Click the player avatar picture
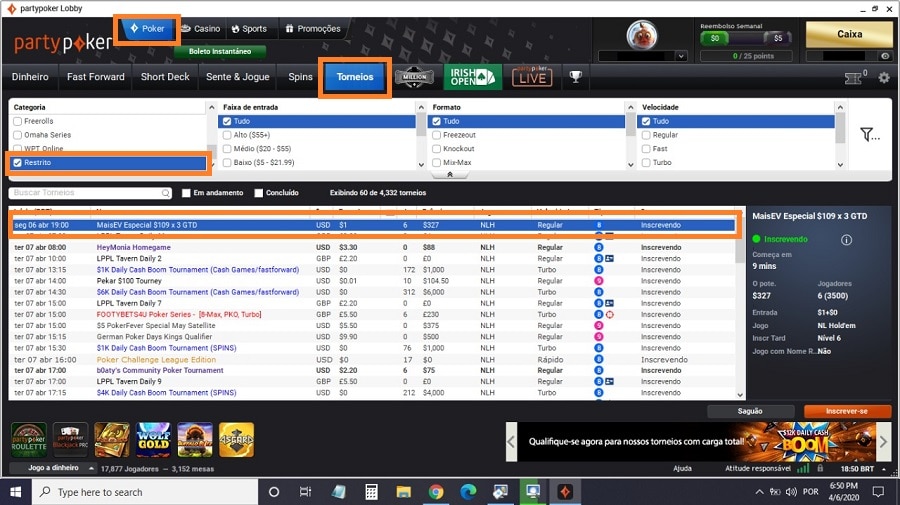900x505 pixels. [642, 35]
